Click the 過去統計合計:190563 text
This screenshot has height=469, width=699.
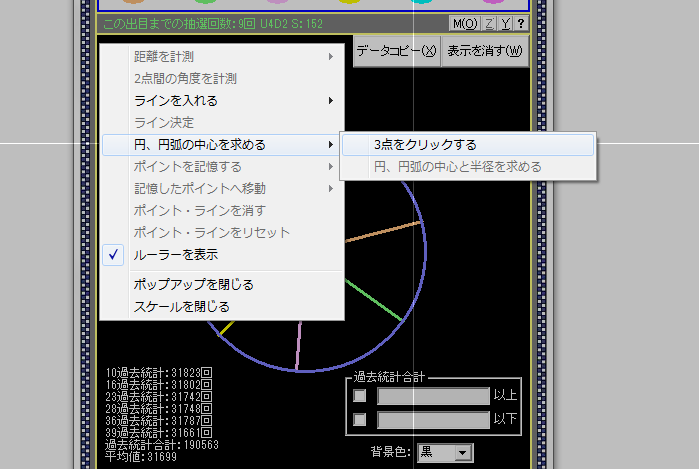pyautogui.click(x=162, y=444)
